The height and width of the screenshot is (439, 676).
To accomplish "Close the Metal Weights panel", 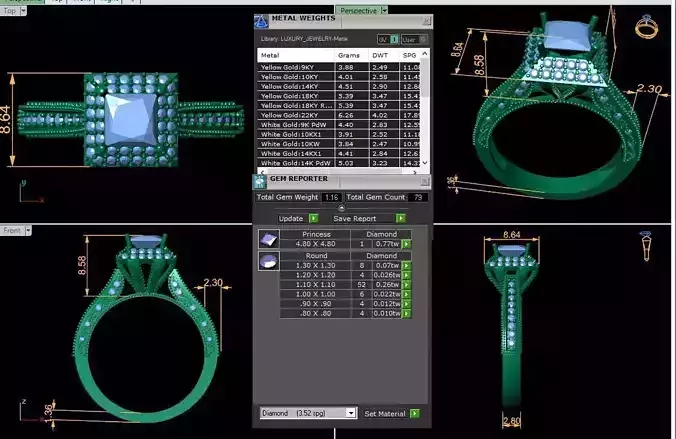I will [426, 20].
